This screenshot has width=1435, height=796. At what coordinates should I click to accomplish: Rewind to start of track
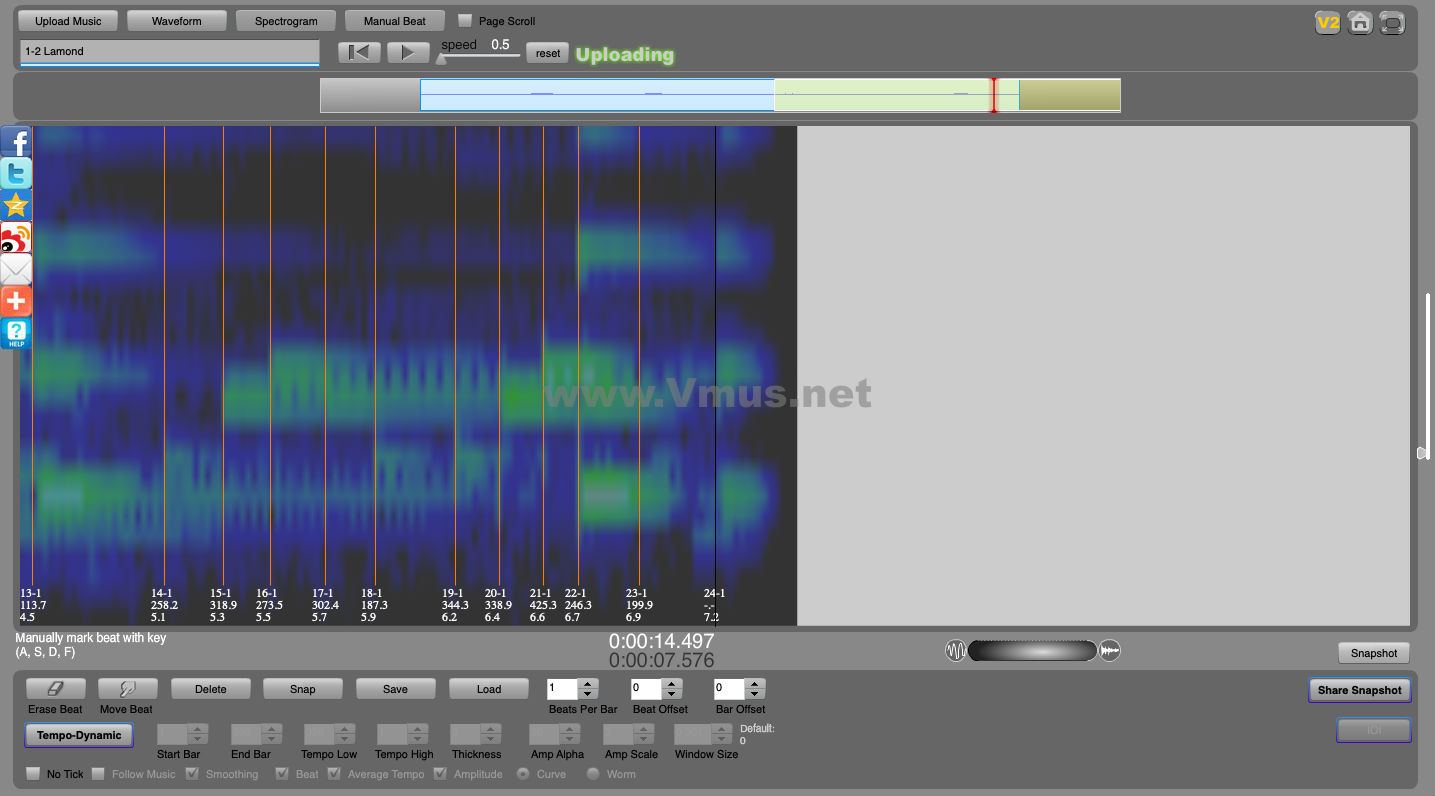pyautogui.click(x=359, y=53)
